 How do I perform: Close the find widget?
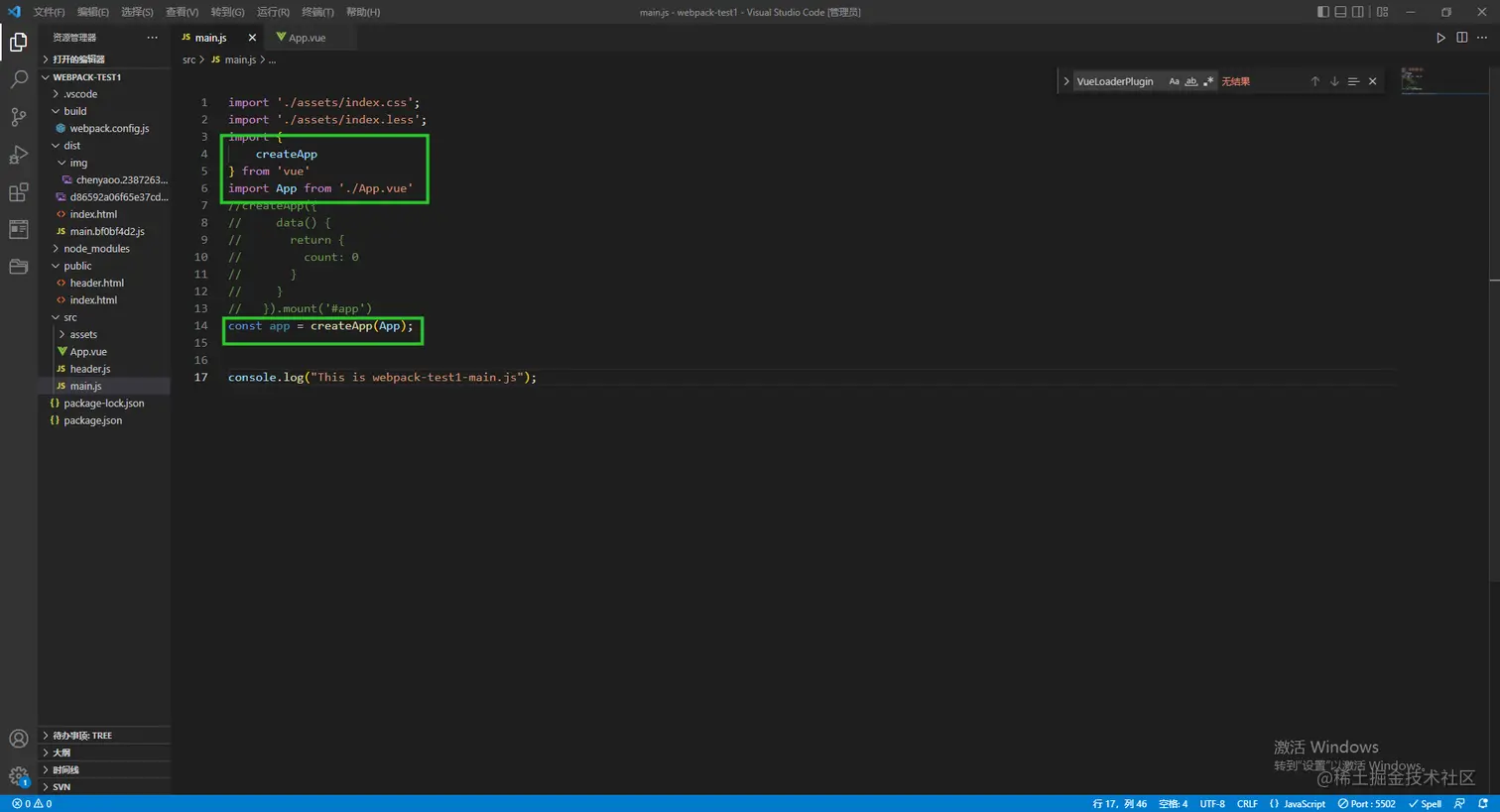tap(1373, 81)
